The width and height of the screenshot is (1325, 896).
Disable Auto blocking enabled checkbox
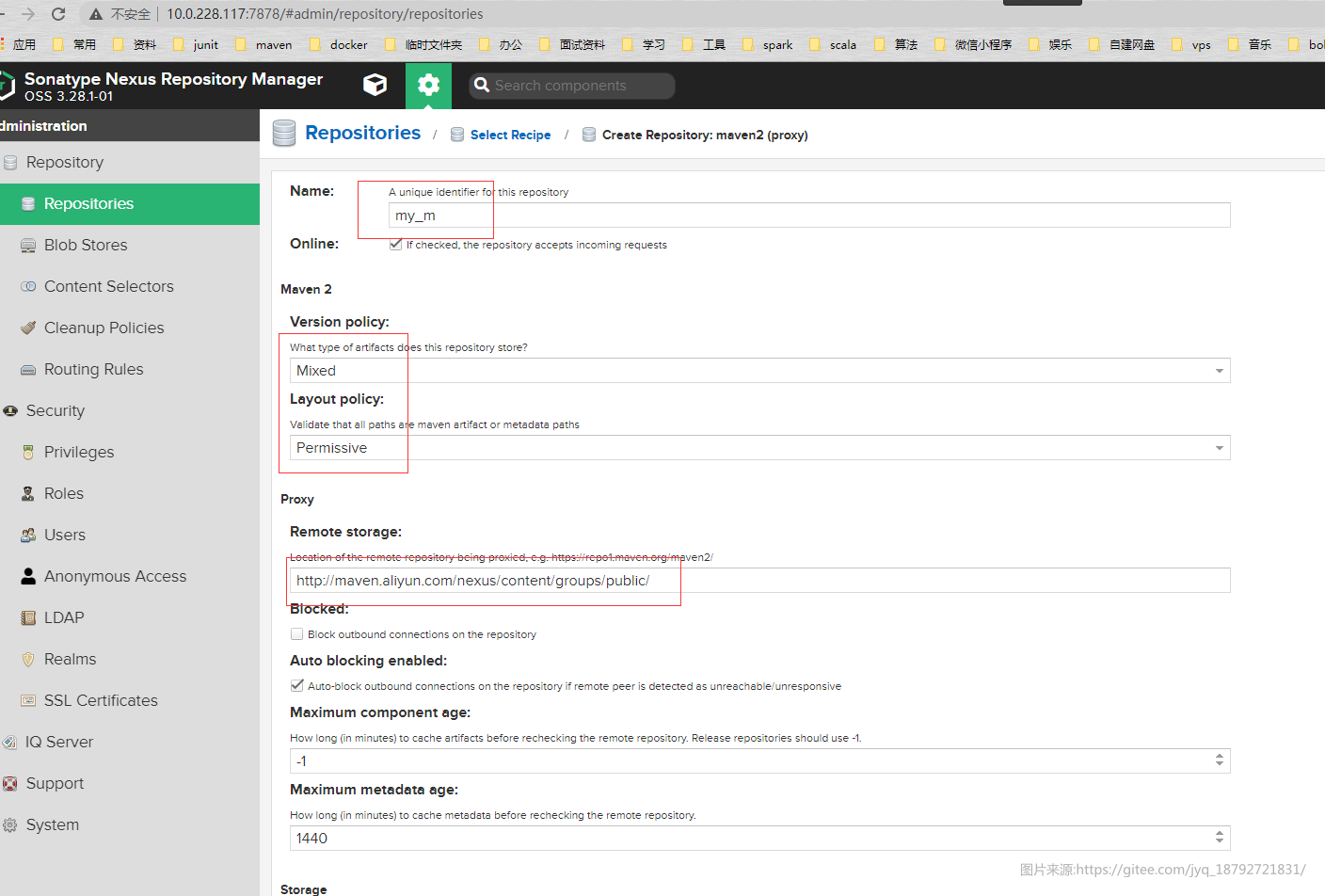coord(297,685)
